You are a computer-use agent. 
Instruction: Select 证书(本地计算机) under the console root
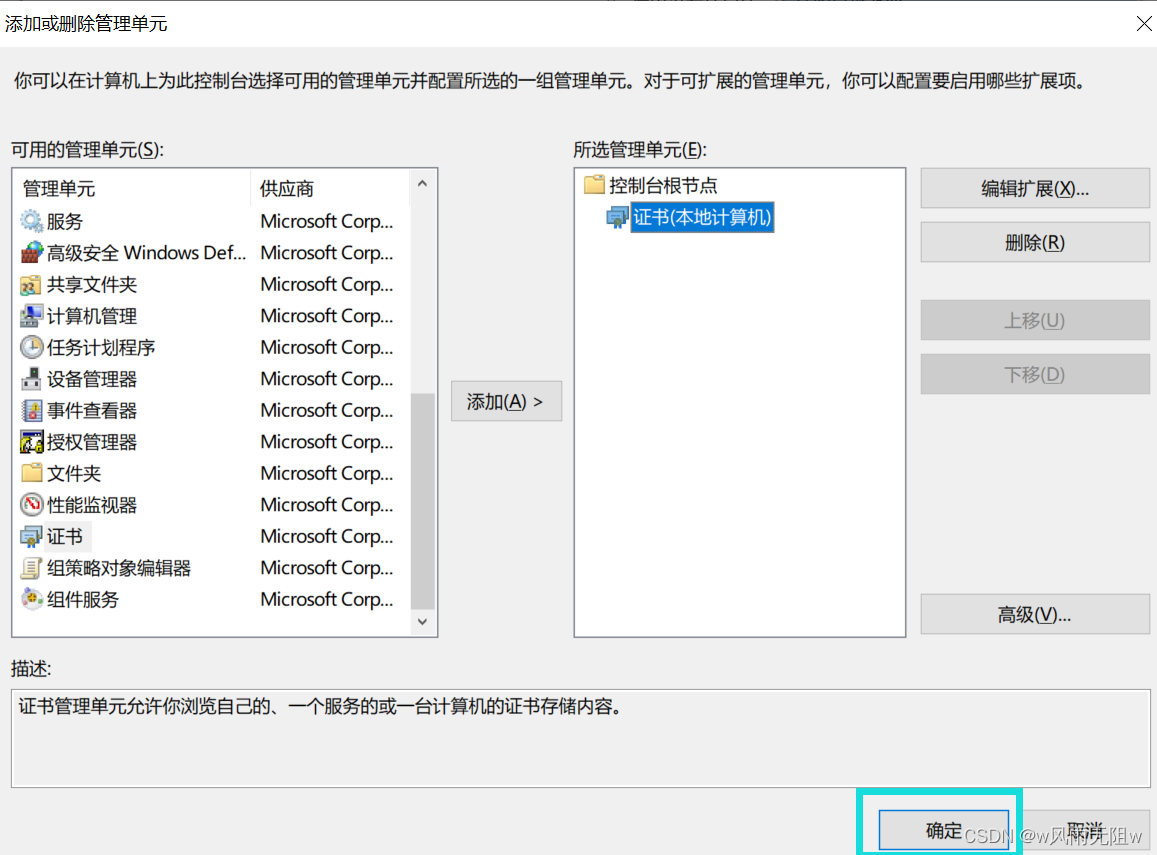[702, 216]
